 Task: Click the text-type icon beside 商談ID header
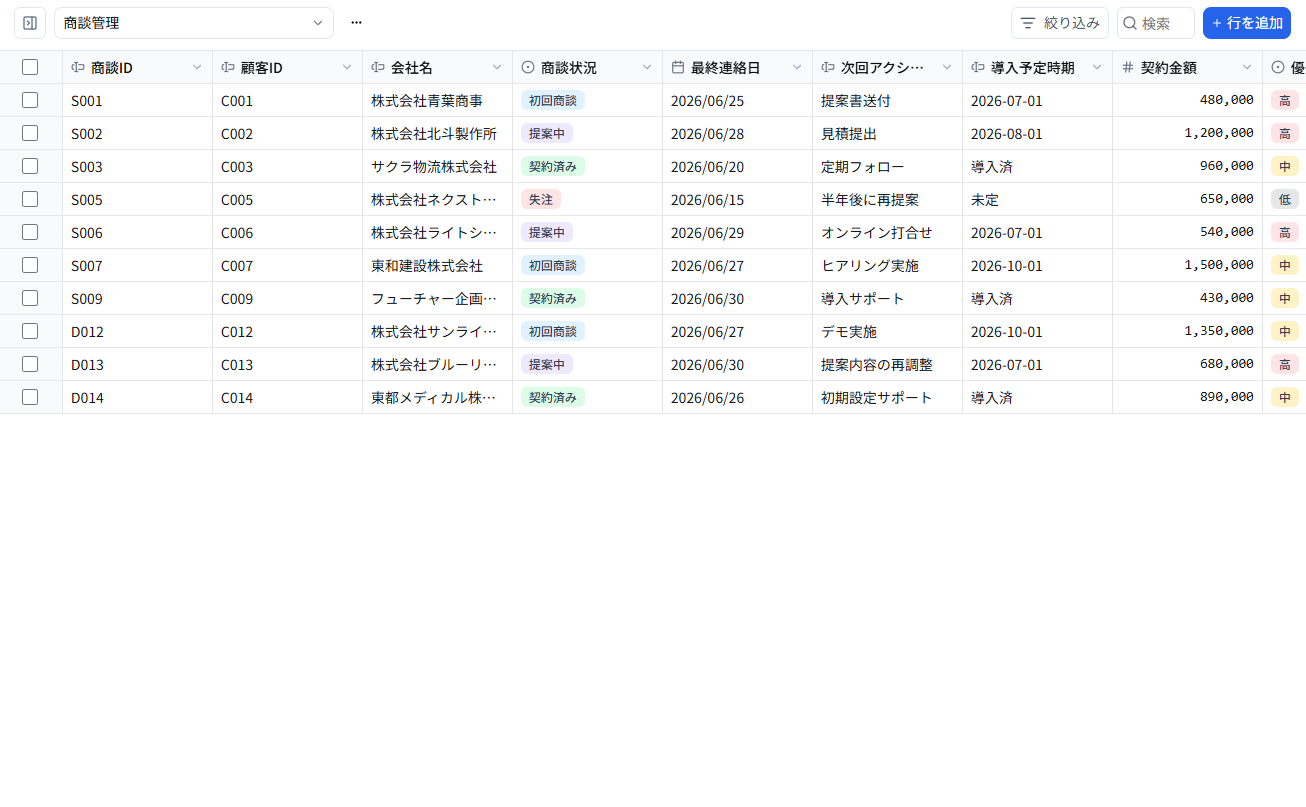coord(78,67)
